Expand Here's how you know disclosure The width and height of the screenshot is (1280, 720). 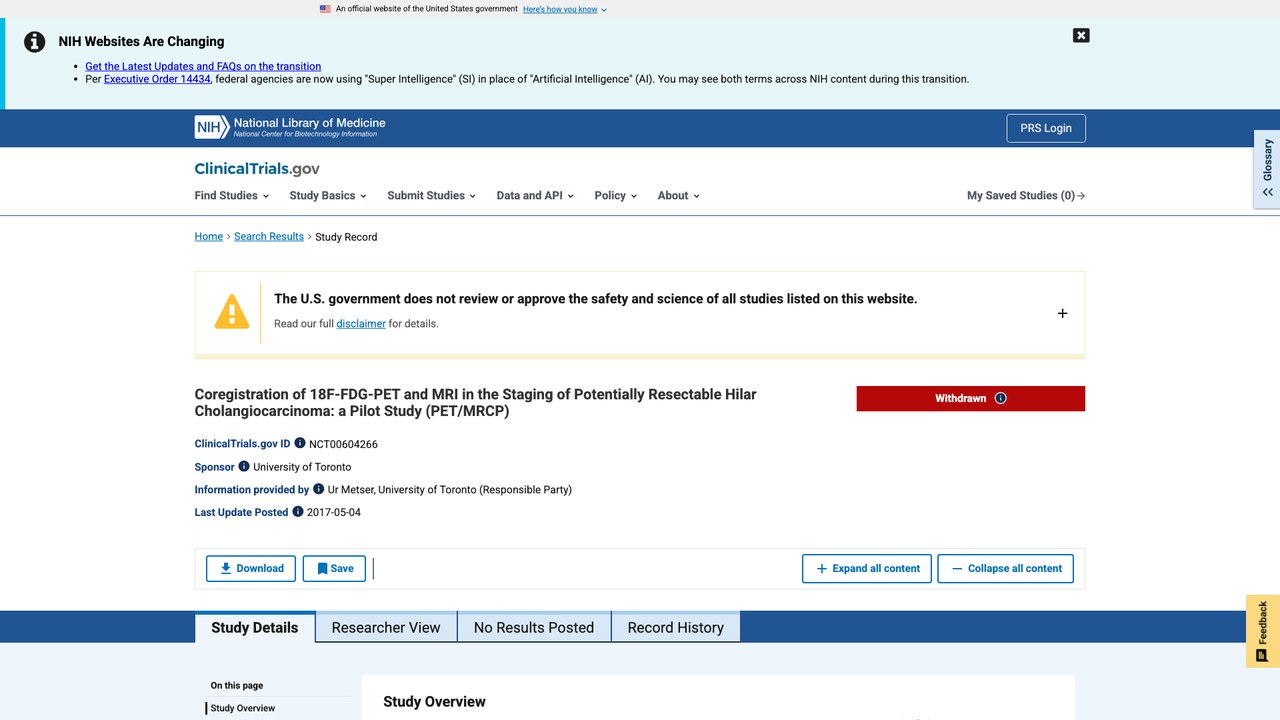click(564, 9)
